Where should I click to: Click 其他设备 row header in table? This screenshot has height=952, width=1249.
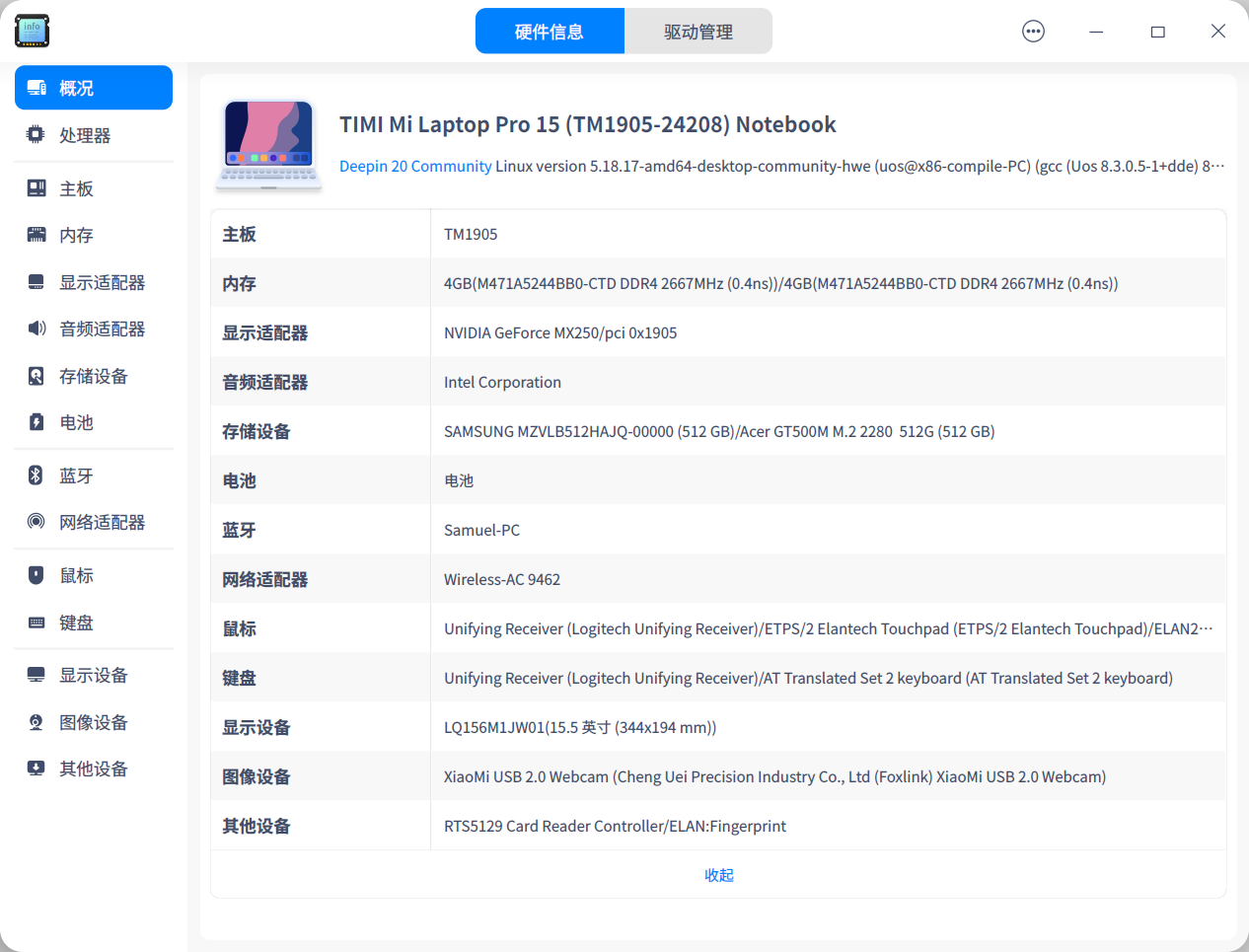click(x=257, y=826)
